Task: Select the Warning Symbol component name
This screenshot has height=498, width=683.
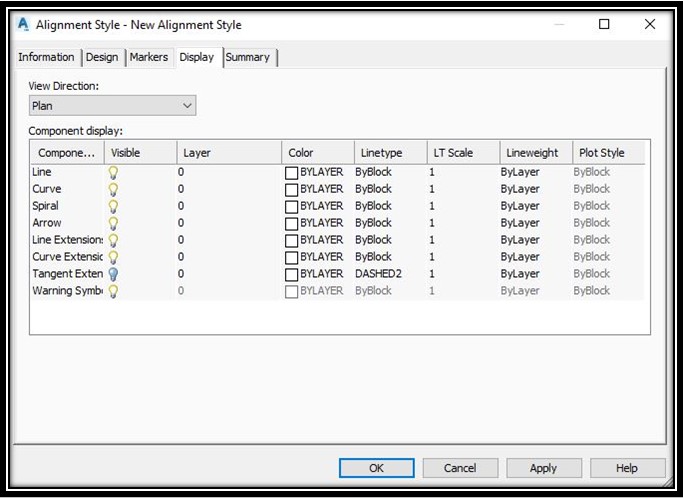Action: coord(68,291)
